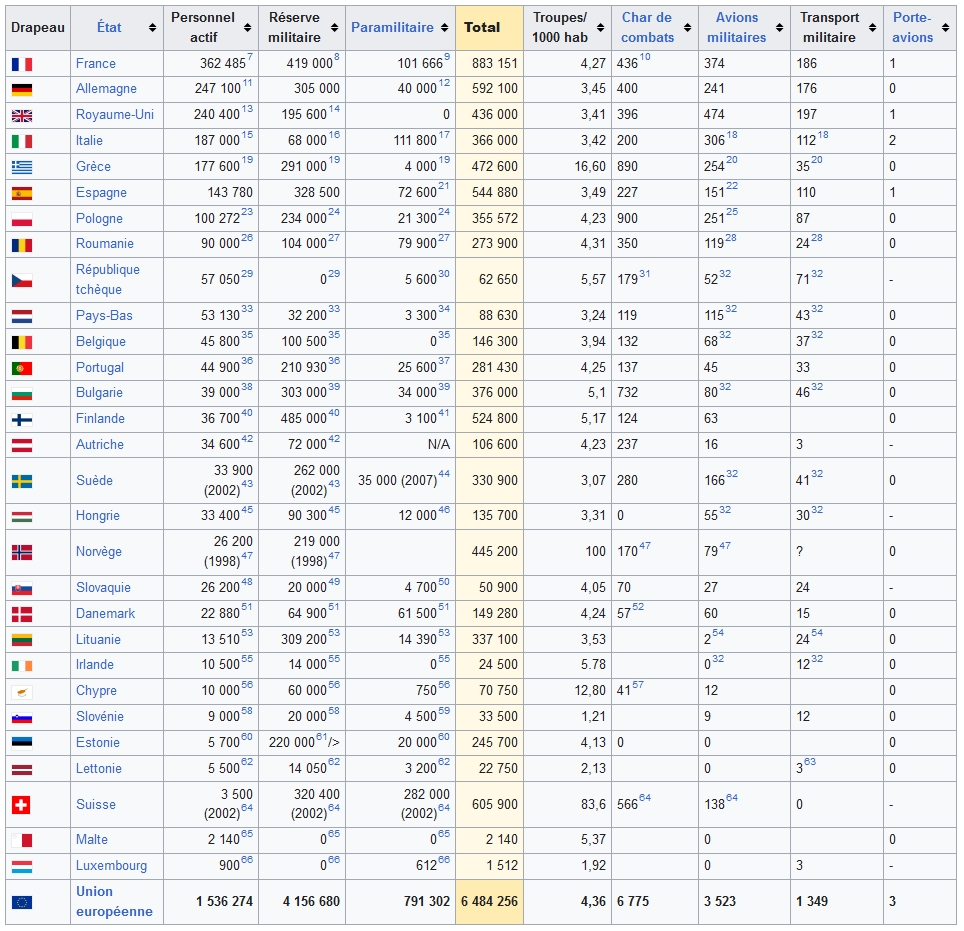Click the Chypre flag icon

[x=22, y=691]
